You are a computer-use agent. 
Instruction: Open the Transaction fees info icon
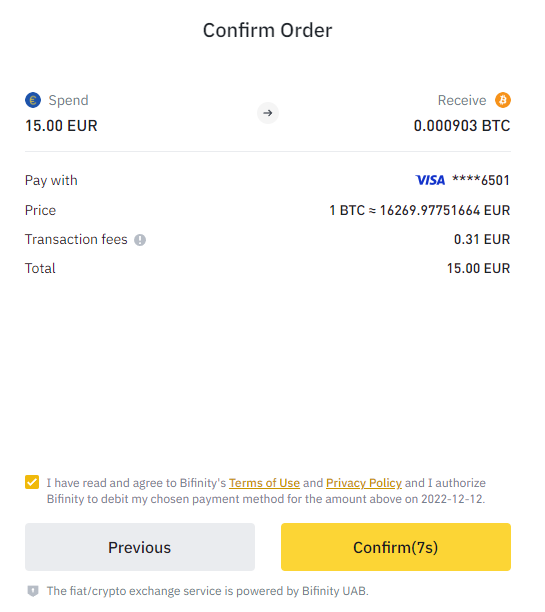140,240
